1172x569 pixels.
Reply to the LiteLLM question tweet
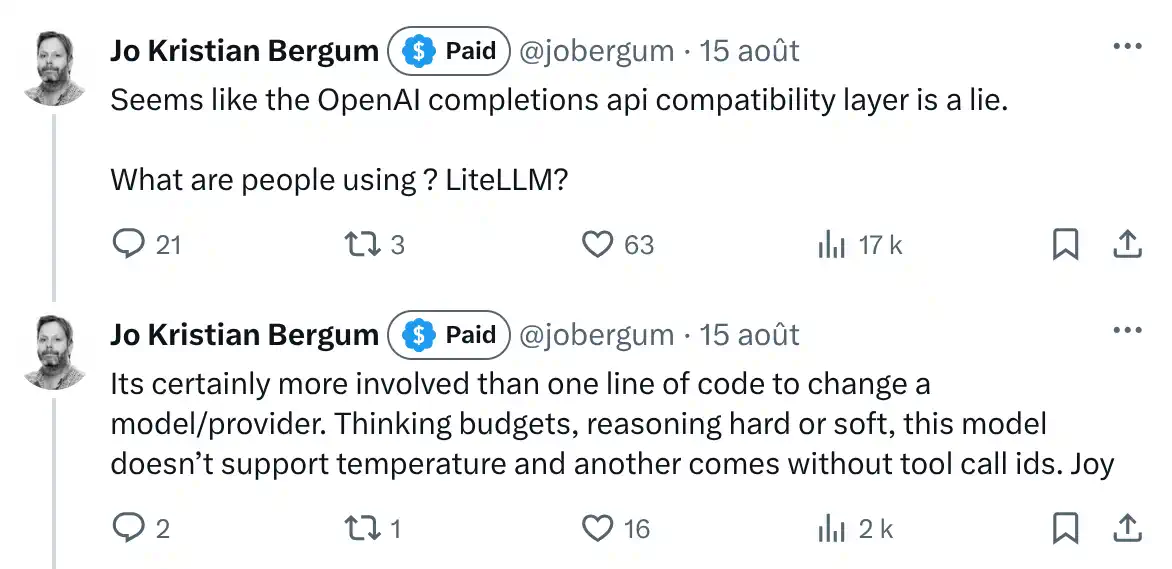129,244
